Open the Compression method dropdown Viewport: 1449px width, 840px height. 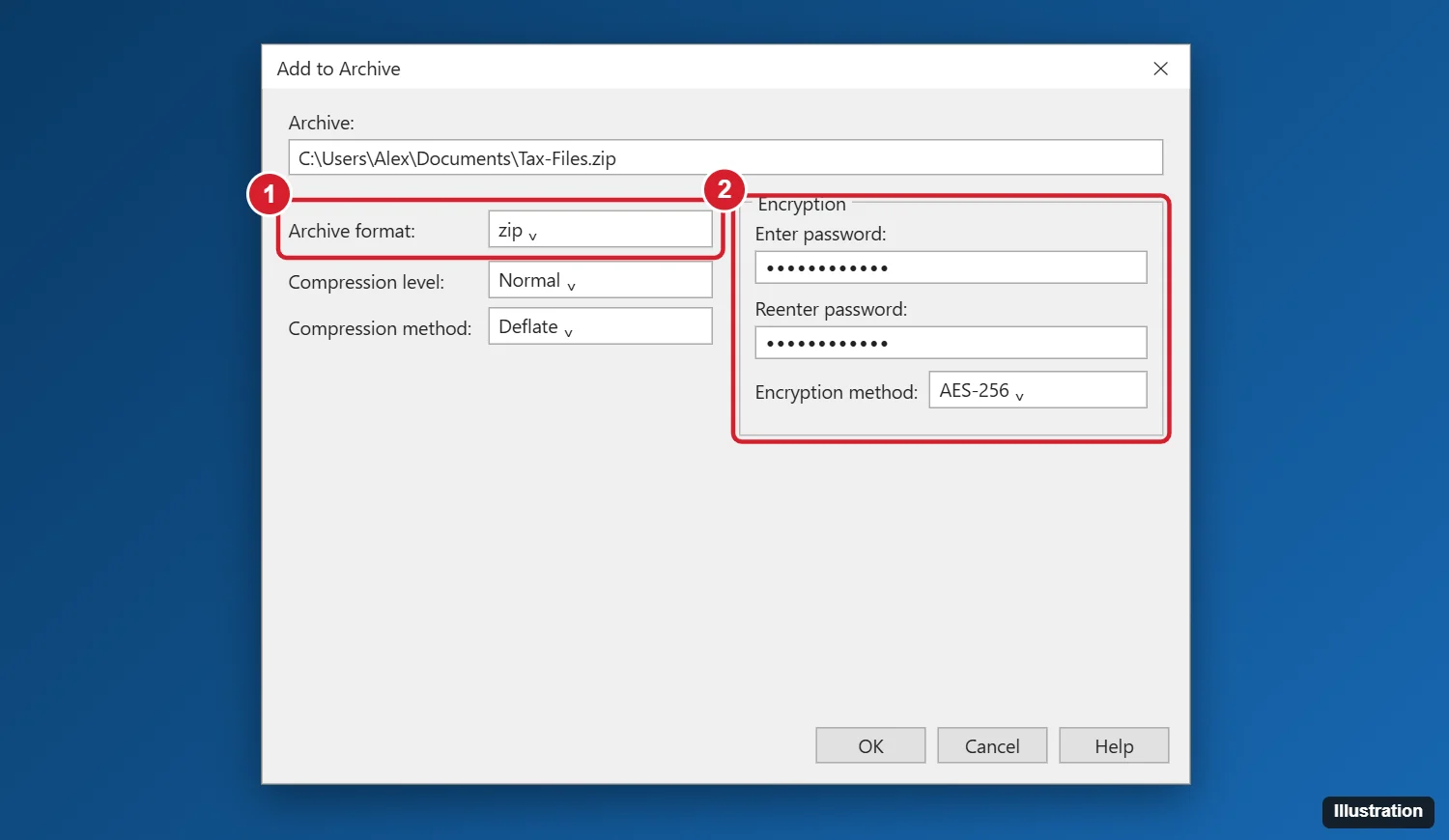tap(600, 326)
